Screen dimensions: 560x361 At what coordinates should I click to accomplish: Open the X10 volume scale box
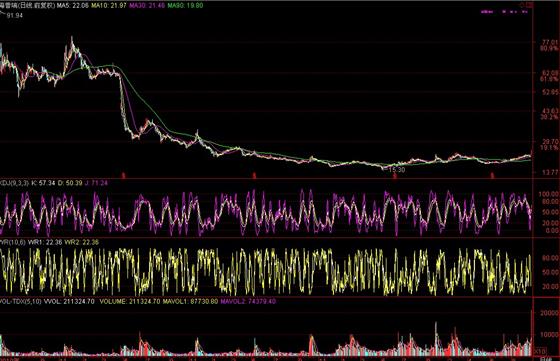[541, 352]
